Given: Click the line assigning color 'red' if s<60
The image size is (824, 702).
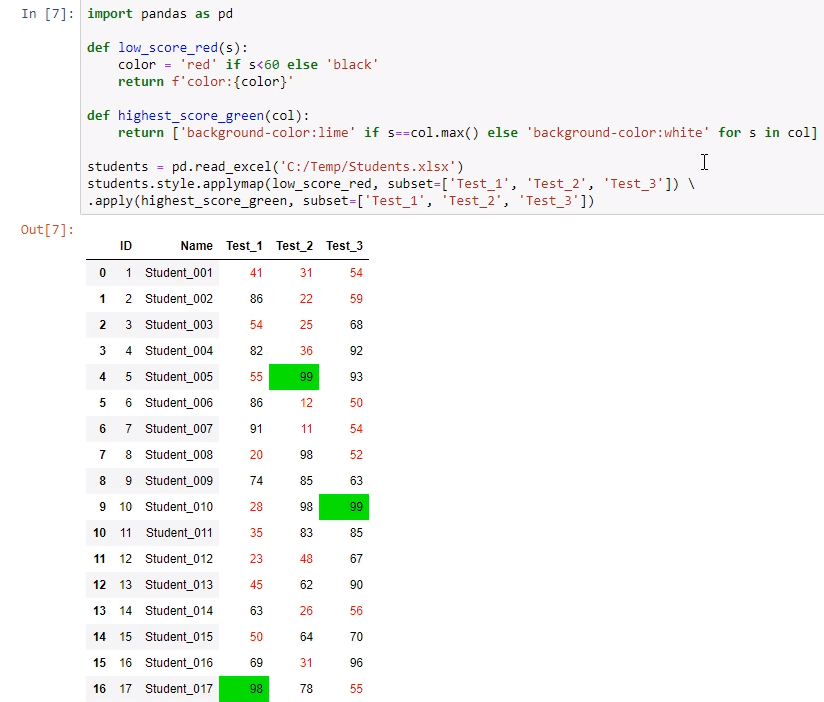Looking at the screenshot, I should click(x=248, y=65).
